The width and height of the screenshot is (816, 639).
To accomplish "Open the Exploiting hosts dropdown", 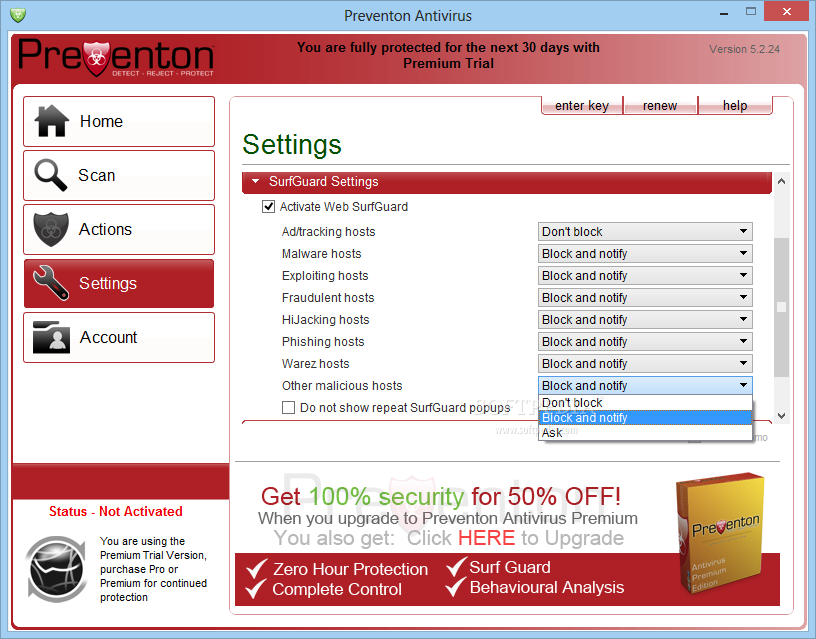I will click(645, 275).
